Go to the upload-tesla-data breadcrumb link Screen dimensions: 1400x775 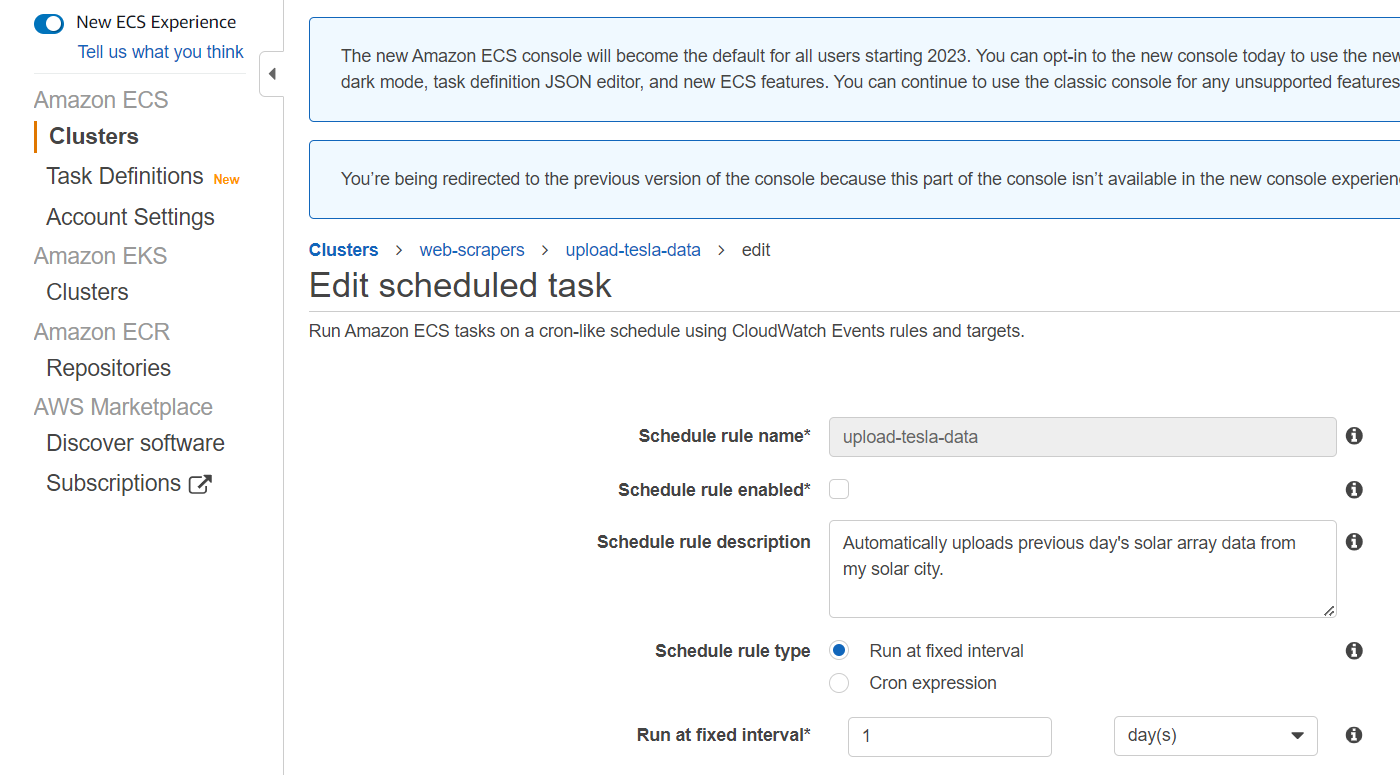click(633, 250)
